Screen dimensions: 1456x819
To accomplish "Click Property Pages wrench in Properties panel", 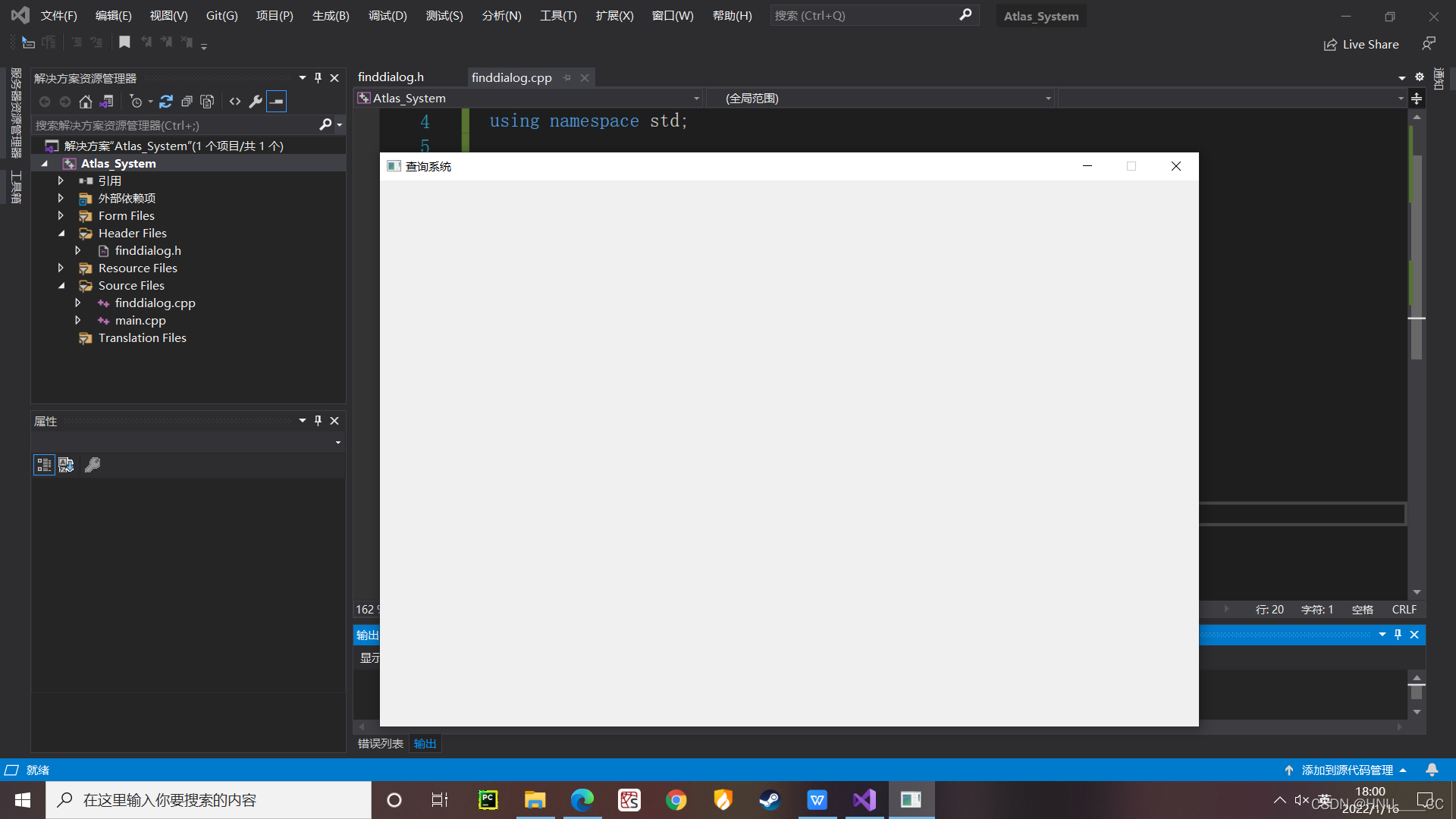I will pyautogui.click(x=93, y=465).
